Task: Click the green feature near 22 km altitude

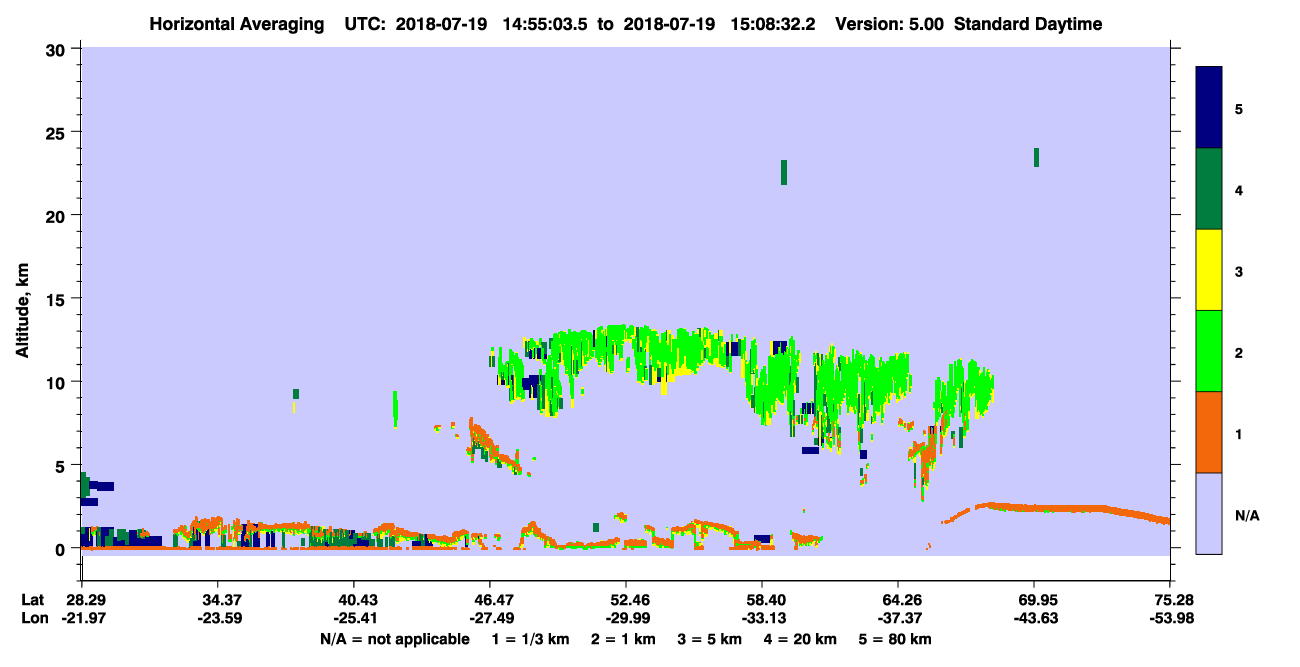Action: point(784,172)
